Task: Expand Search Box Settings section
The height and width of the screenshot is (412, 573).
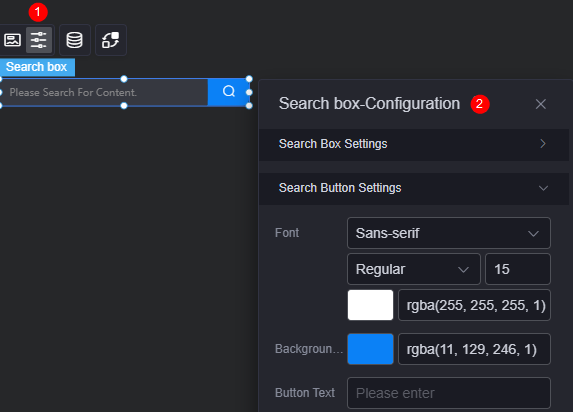Action: coord(414,144)
